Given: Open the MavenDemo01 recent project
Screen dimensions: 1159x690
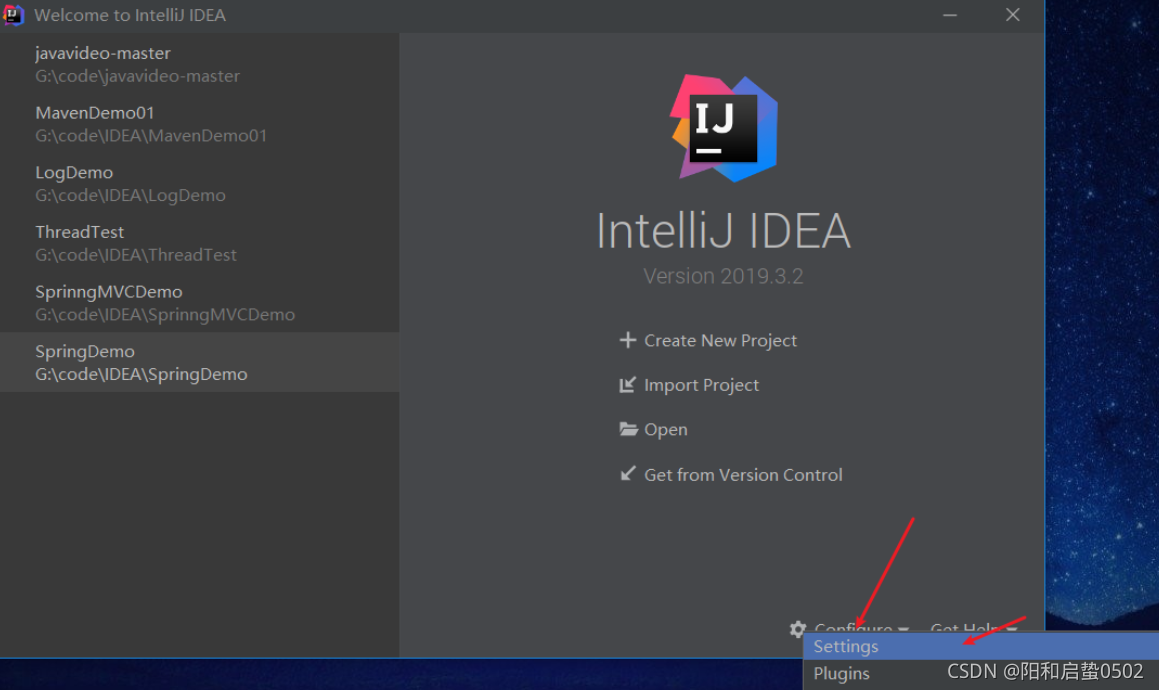Looking at the screenshot, I should tap(151, 124).
